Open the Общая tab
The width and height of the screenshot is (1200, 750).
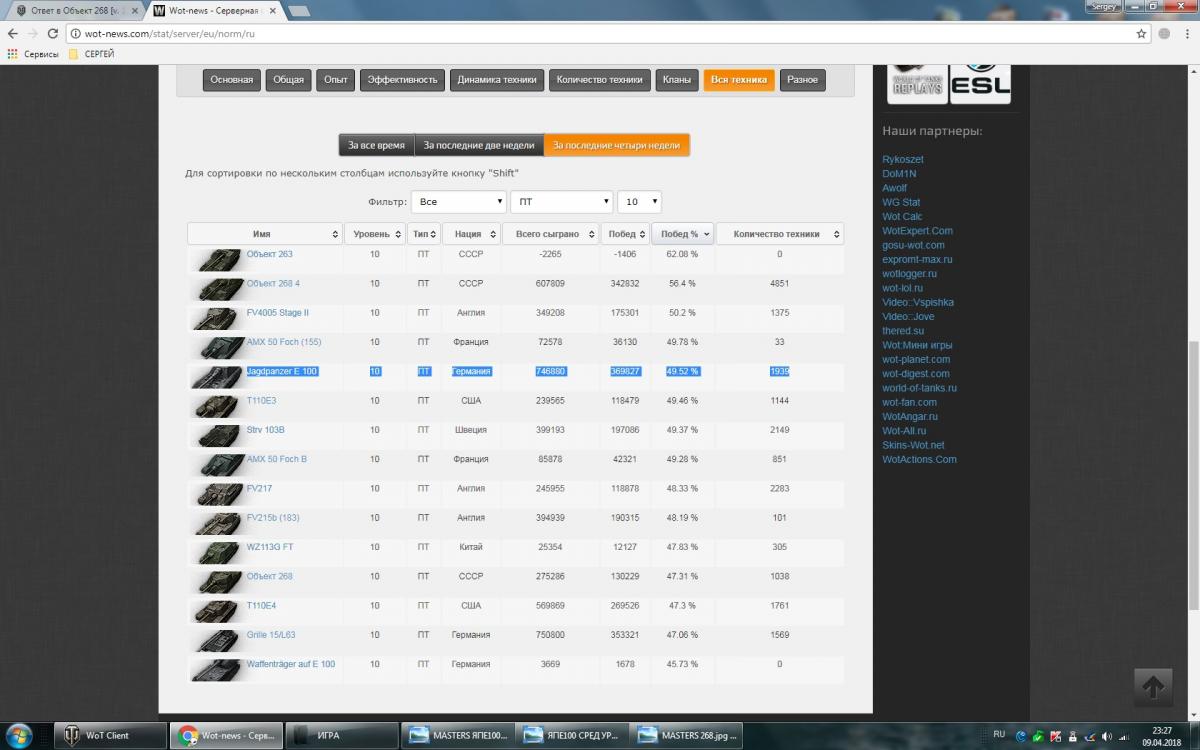(289, 80)
